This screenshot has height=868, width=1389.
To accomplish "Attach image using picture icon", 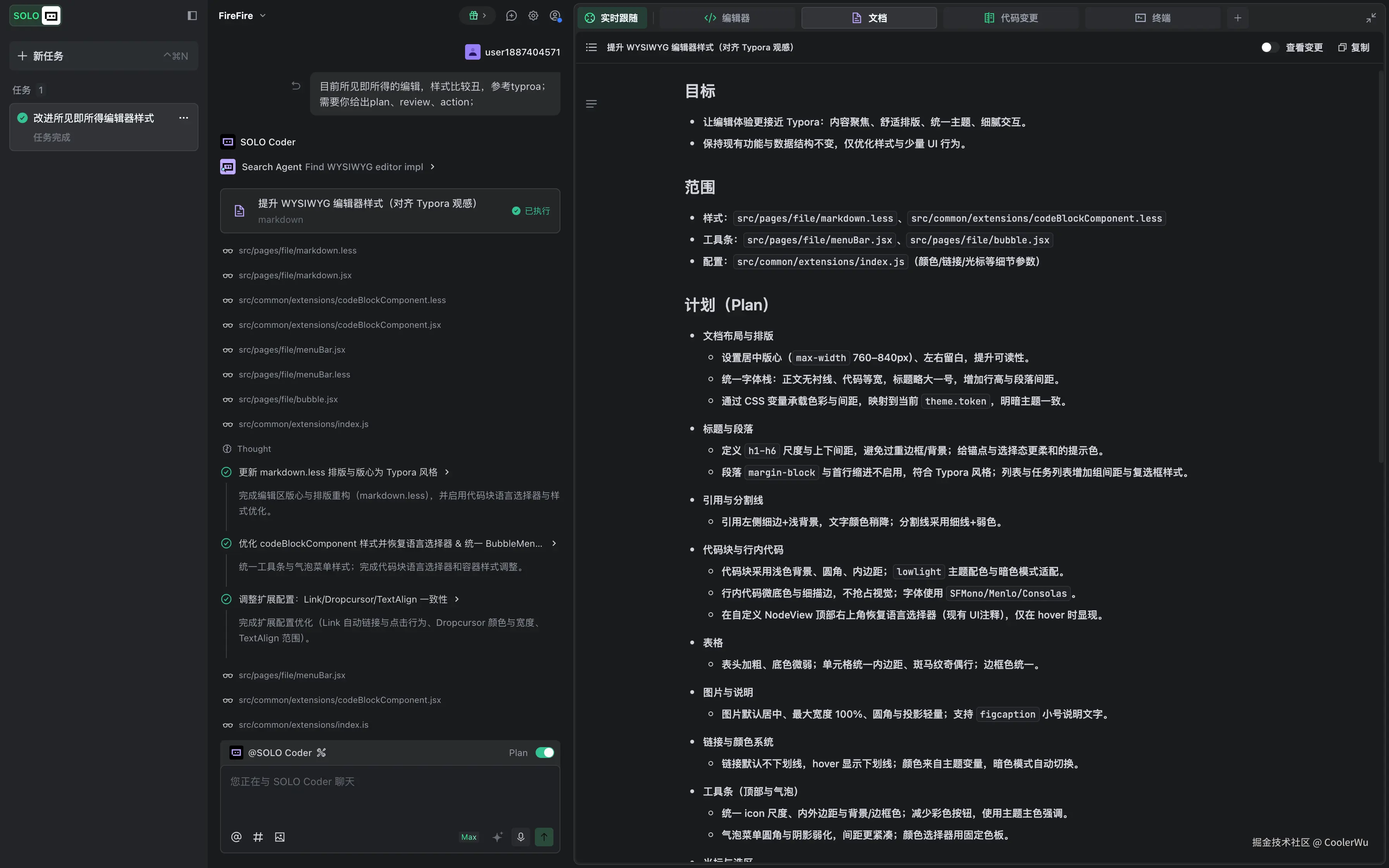I will click(279, 837).
